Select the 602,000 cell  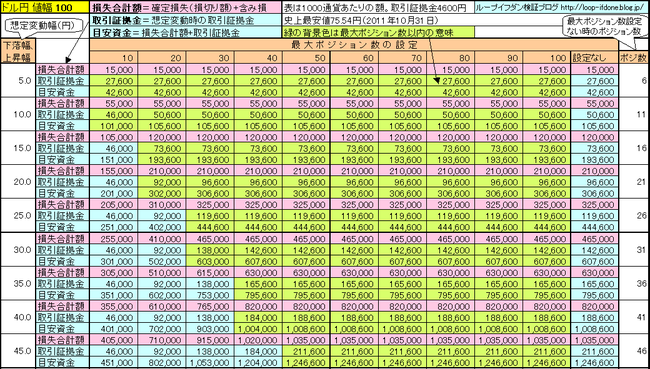[x=162, y=295]
